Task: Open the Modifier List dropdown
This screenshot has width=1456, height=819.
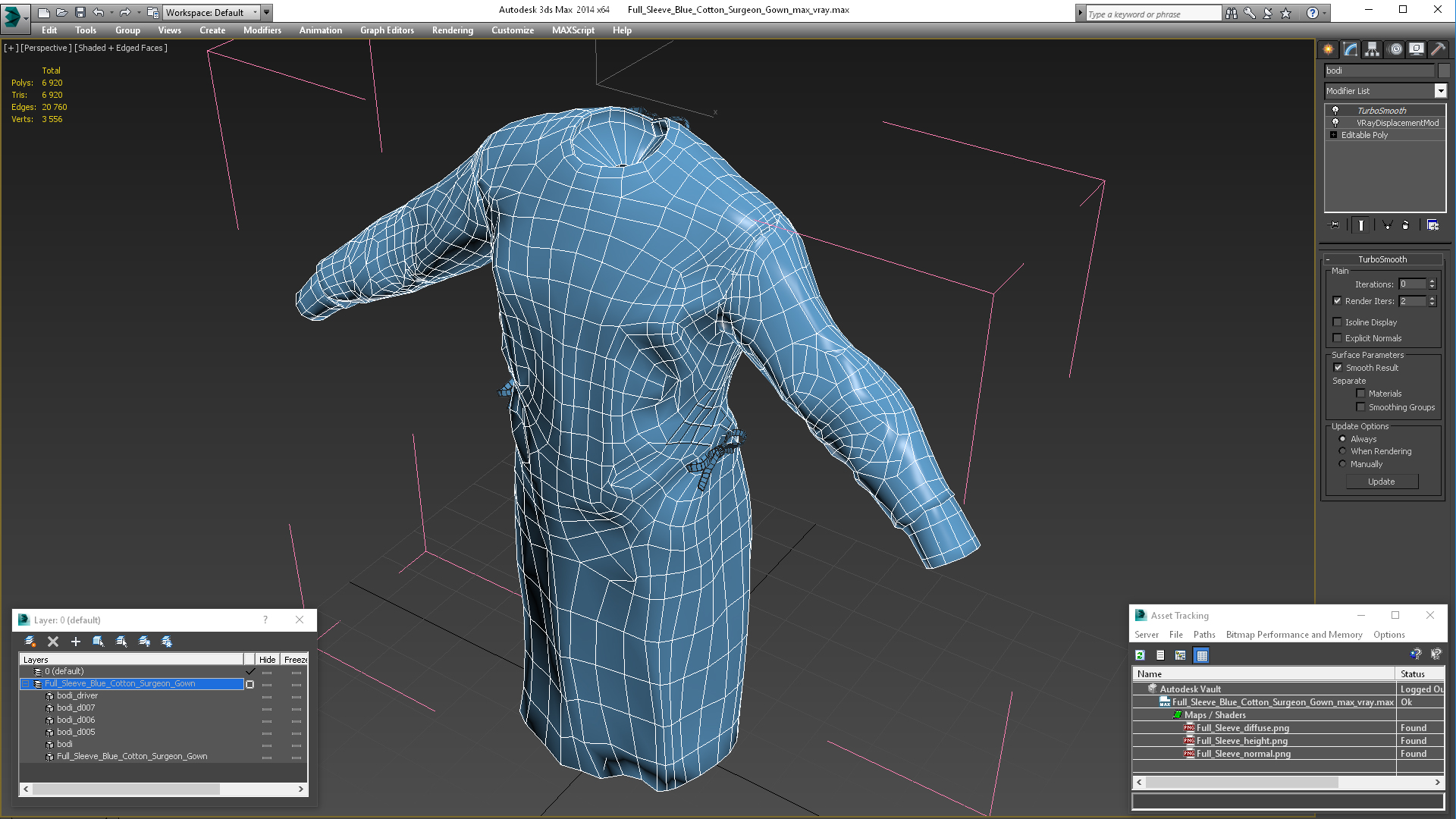Action: 1440,91
